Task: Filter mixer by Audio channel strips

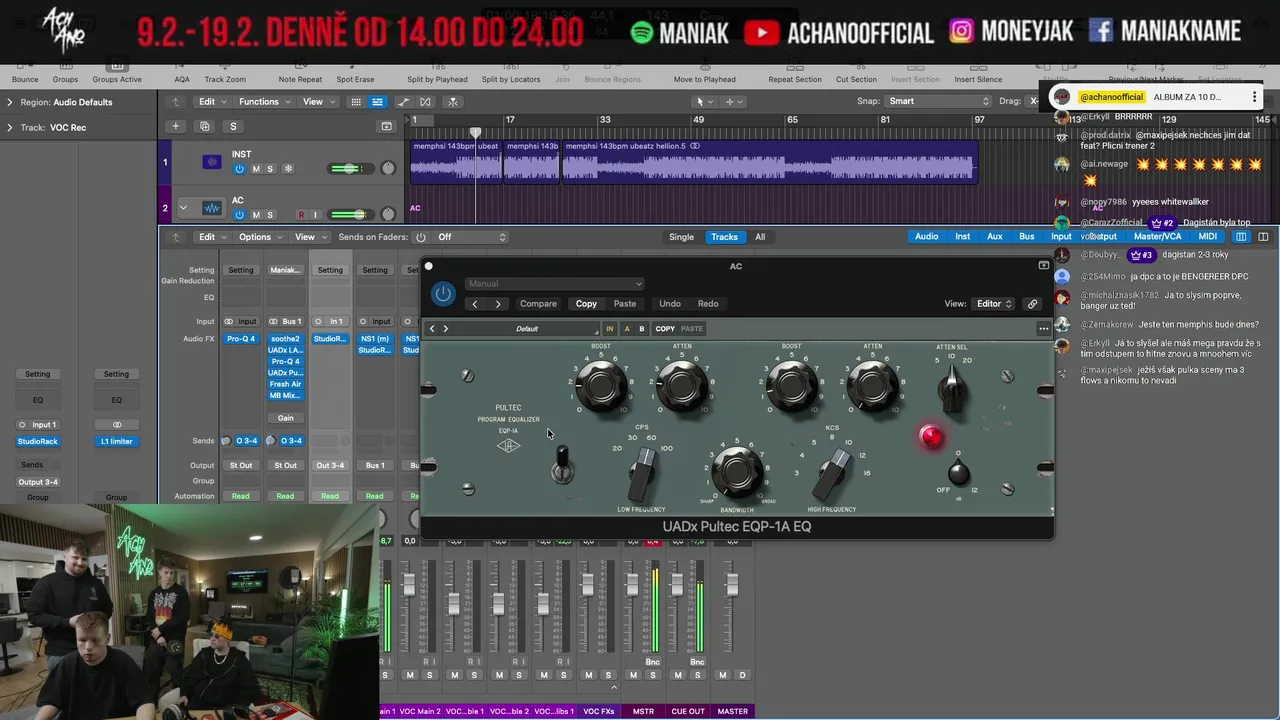Action: [927, 237]
